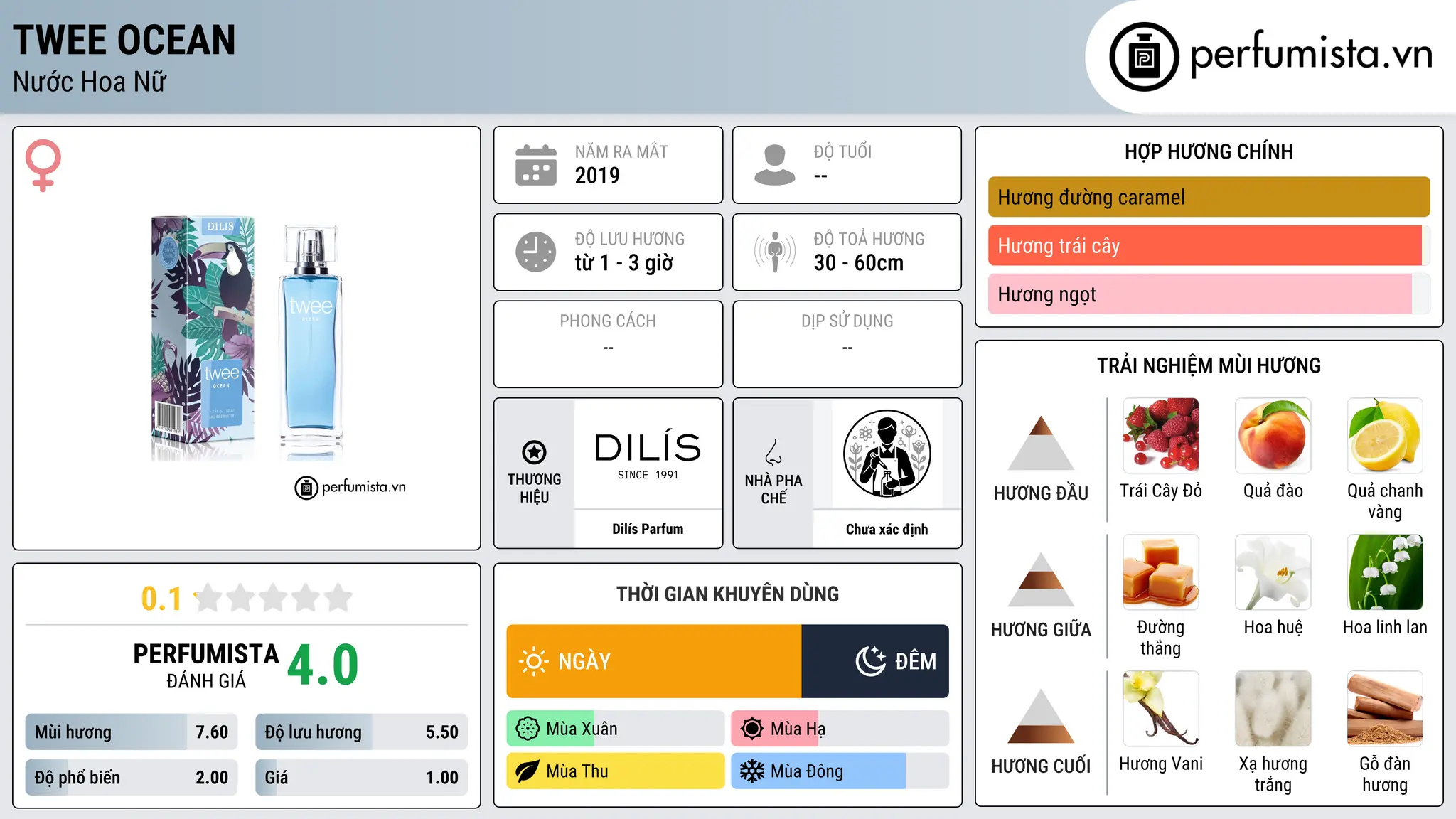Screen dimensions: 1456x819
Task: Open the Dilís Parfum brand link
Action: (648, 529)
